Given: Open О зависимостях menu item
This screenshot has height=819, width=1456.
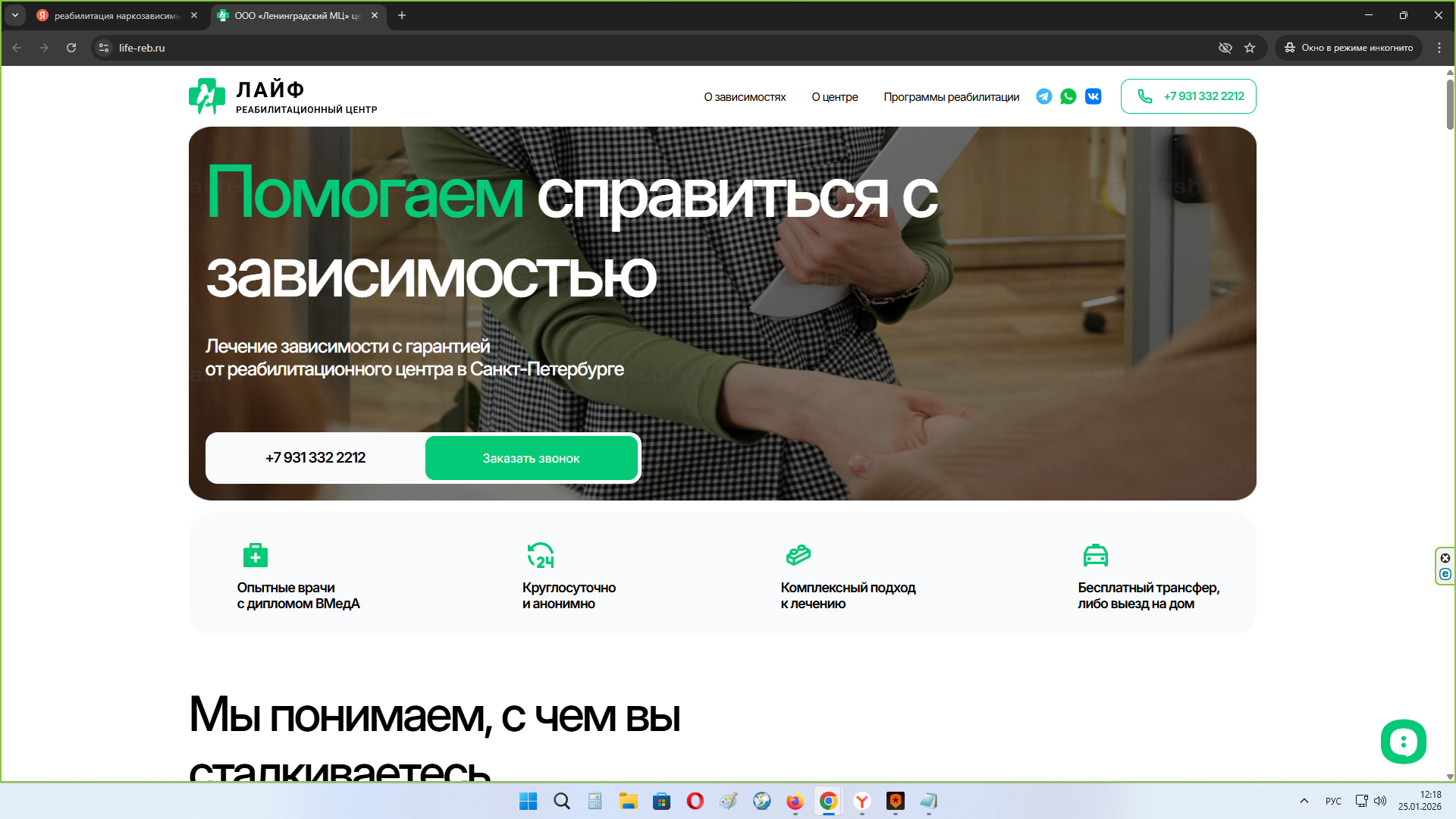Looking at the screenshot, I should tap(744, 97).
